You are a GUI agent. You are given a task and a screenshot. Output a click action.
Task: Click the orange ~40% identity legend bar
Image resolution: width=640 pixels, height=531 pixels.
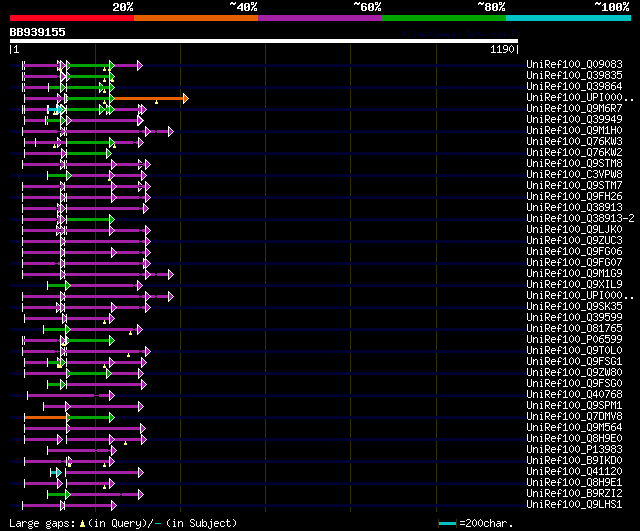coord(196,18)
